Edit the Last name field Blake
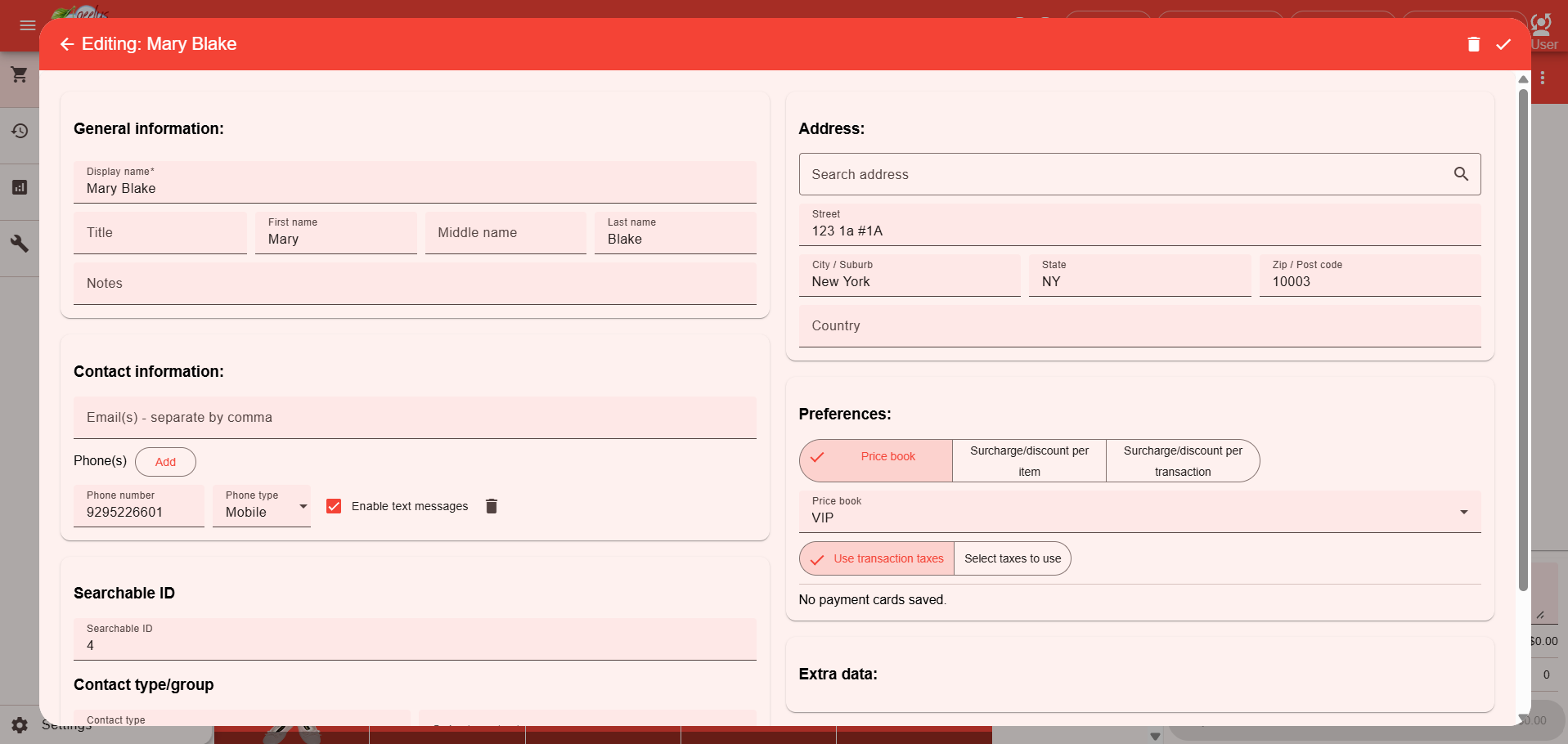The image size is (1568, 744). 676,233
